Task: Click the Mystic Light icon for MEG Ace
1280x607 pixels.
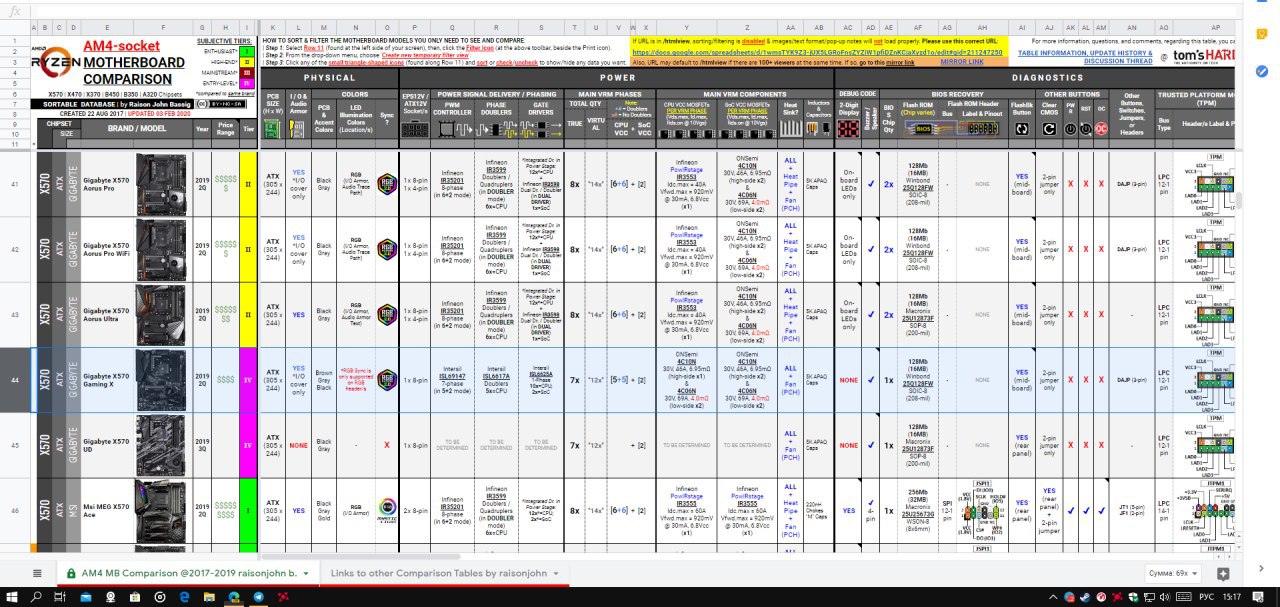Action: click(x=387, y=510)
